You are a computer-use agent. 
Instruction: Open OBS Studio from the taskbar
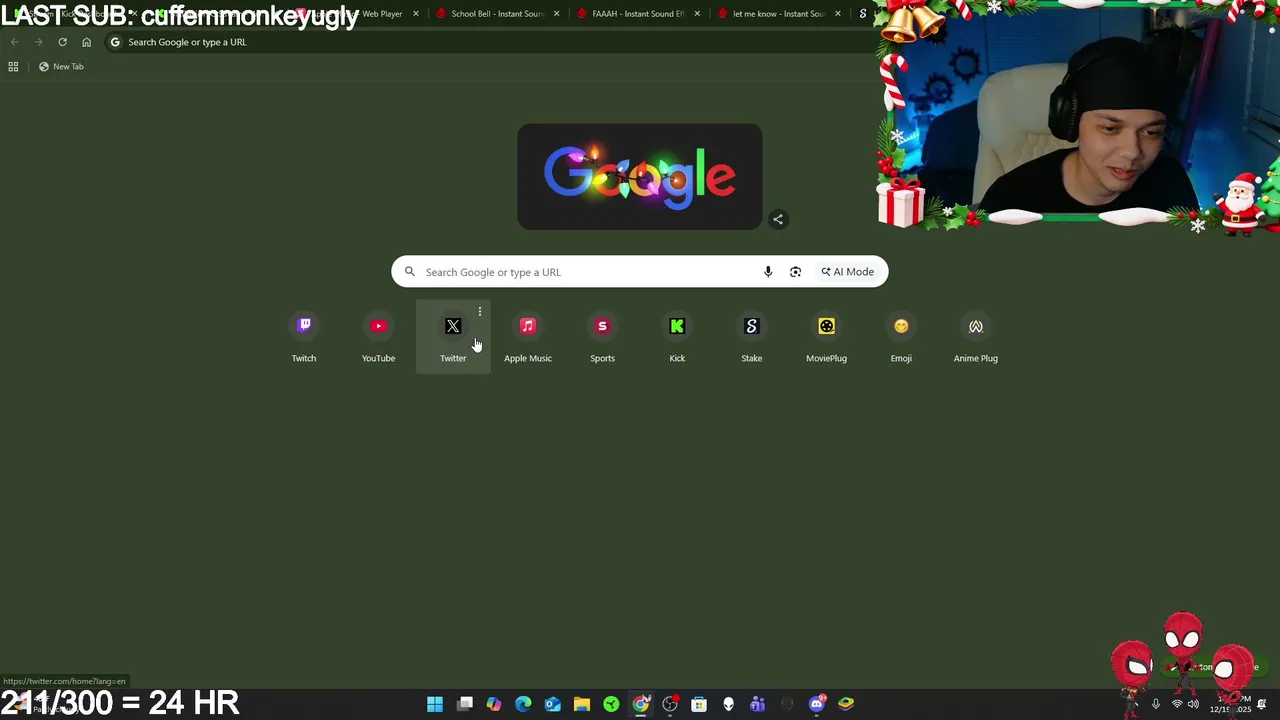pos(670,704)
